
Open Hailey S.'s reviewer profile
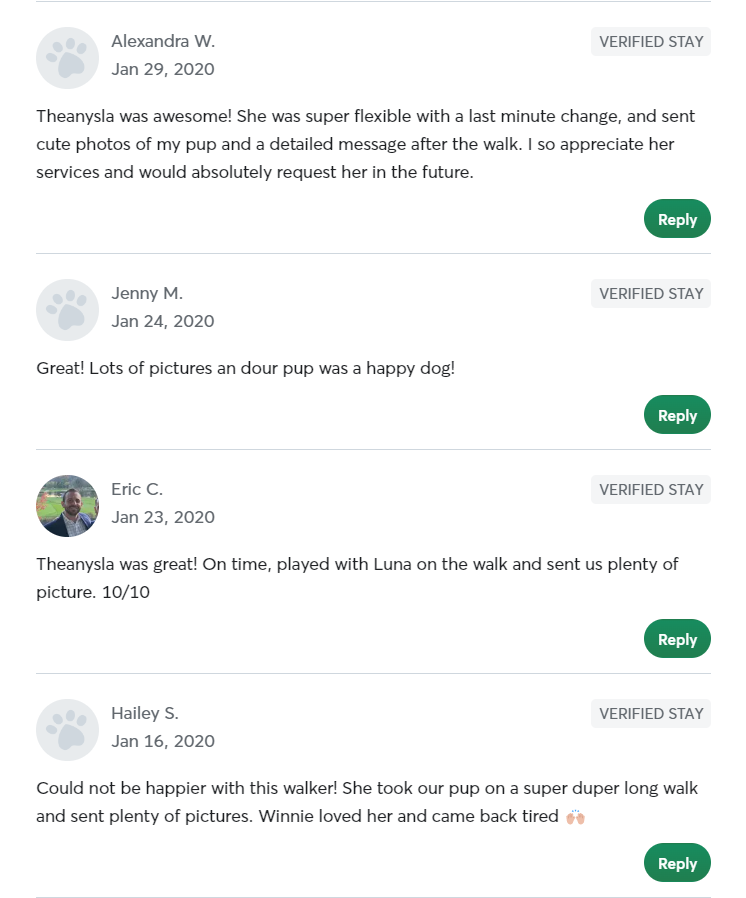tap(145, 713)
